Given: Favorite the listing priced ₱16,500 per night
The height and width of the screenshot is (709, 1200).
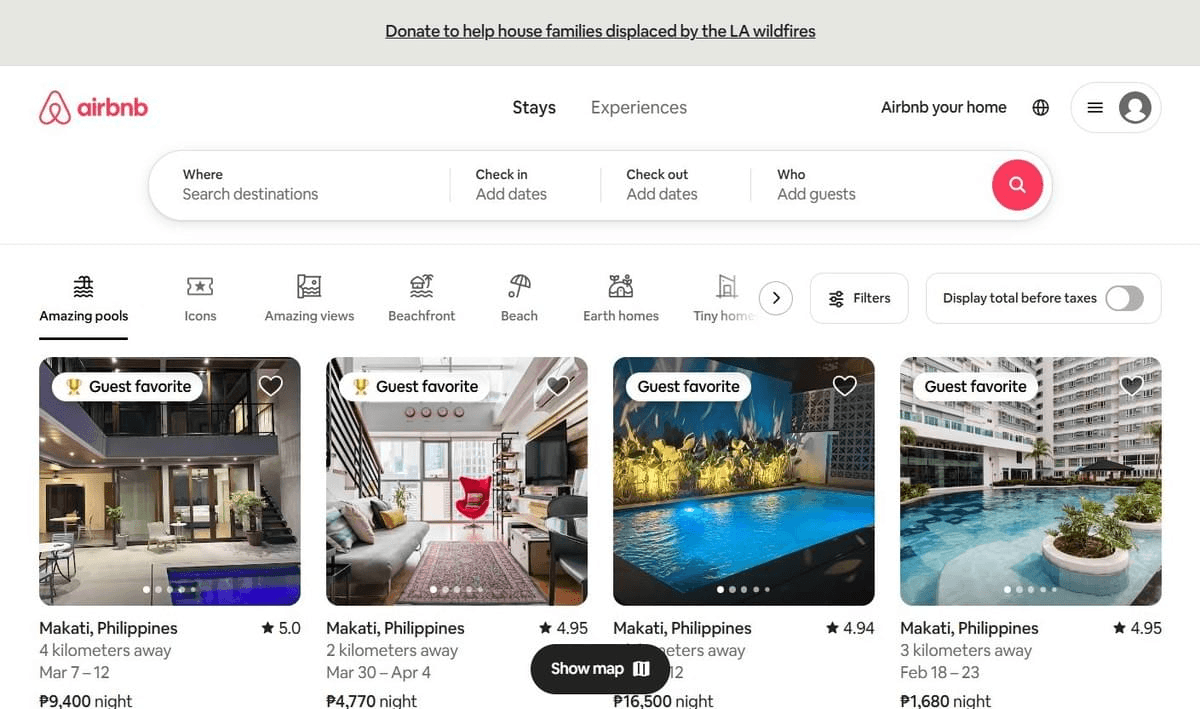Looking at the screenshot, I should [844, 385].
